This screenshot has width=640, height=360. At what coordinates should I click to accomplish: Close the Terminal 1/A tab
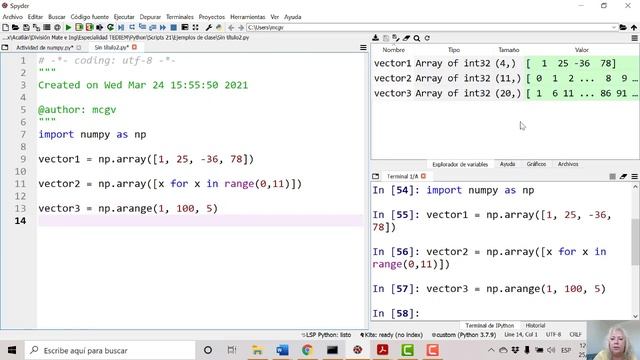coord(423,176)
